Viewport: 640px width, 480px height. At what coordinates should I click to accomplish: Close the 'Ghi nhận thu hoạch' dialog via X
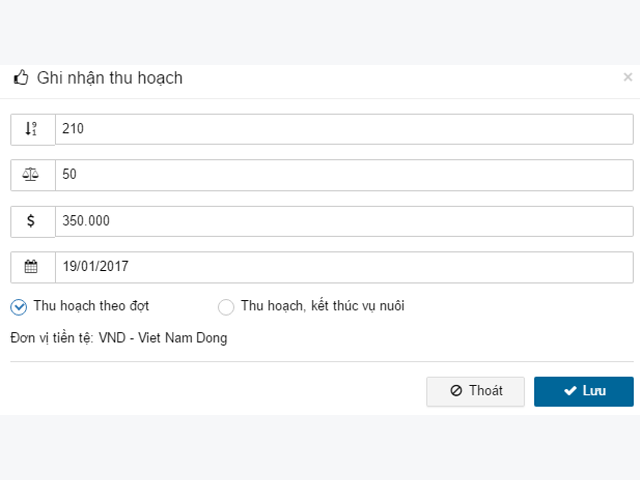click(x=628, y=77)
